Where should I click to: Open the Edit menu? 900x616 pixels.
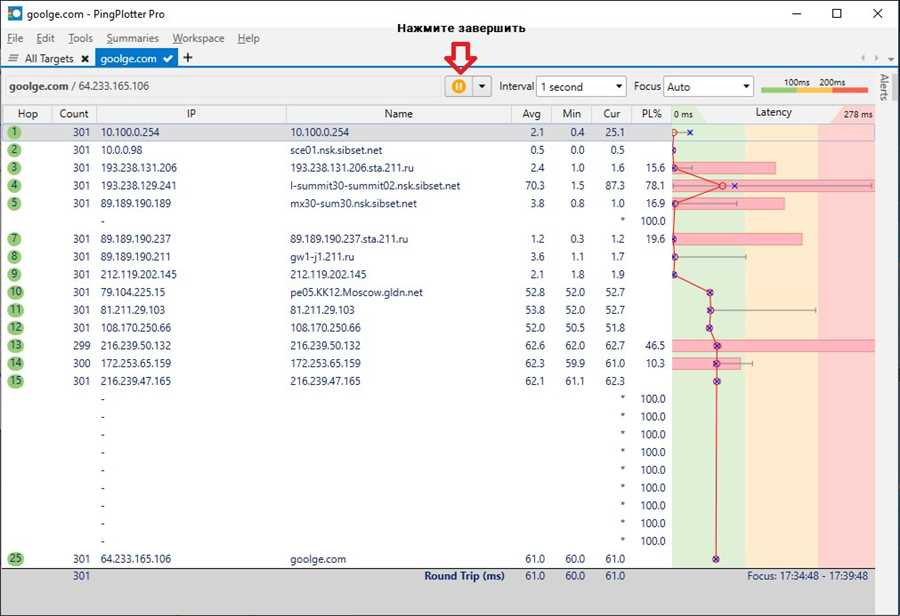click(45, 38)
